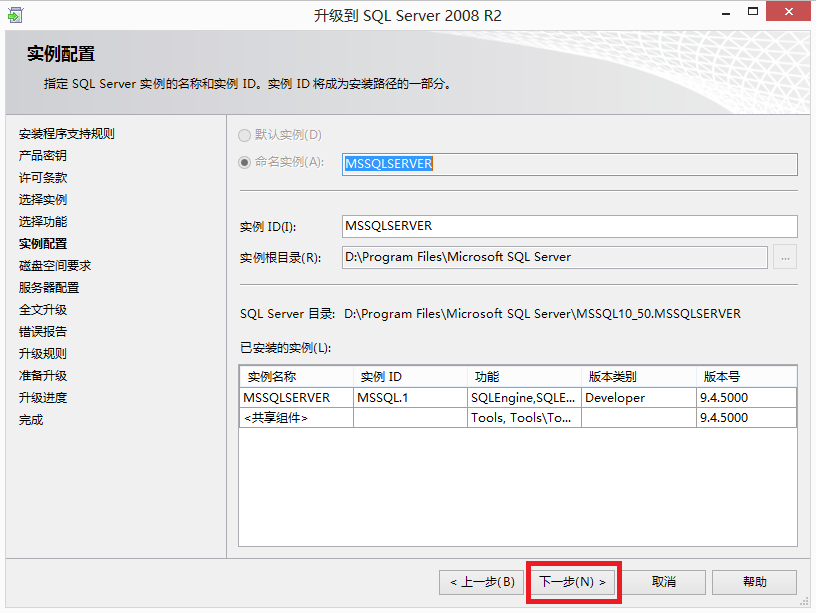Select 全文升级 step in sidebar

(43, 310)
